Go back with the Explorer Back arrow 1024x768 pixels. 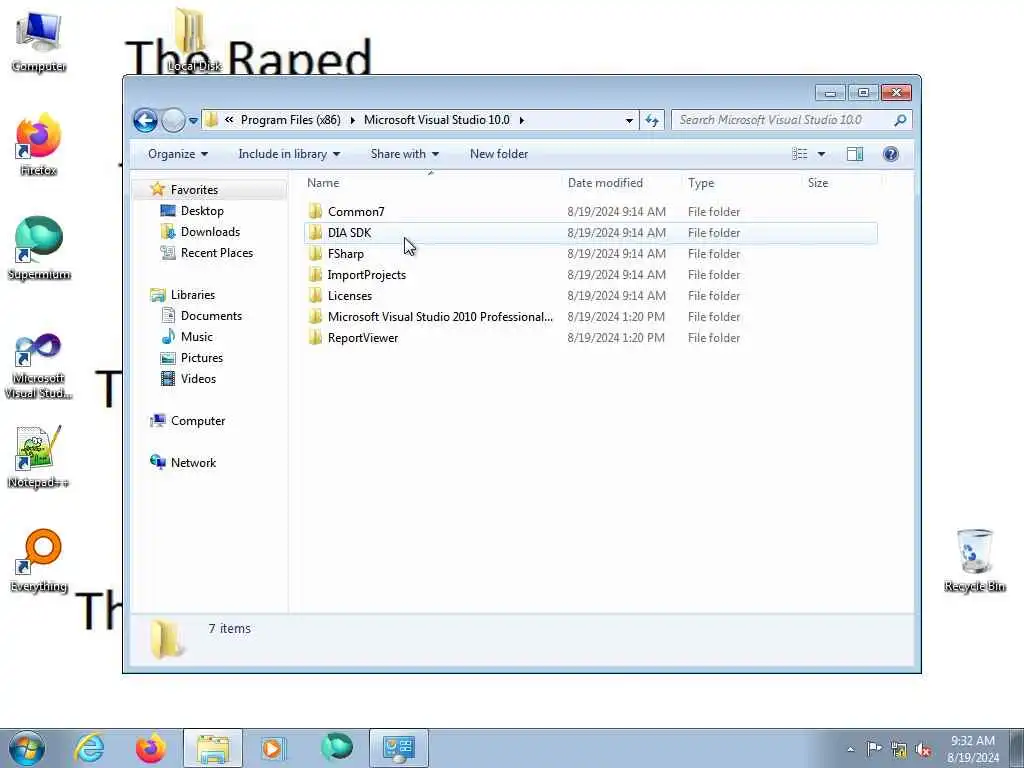click(x=145, y=120)
